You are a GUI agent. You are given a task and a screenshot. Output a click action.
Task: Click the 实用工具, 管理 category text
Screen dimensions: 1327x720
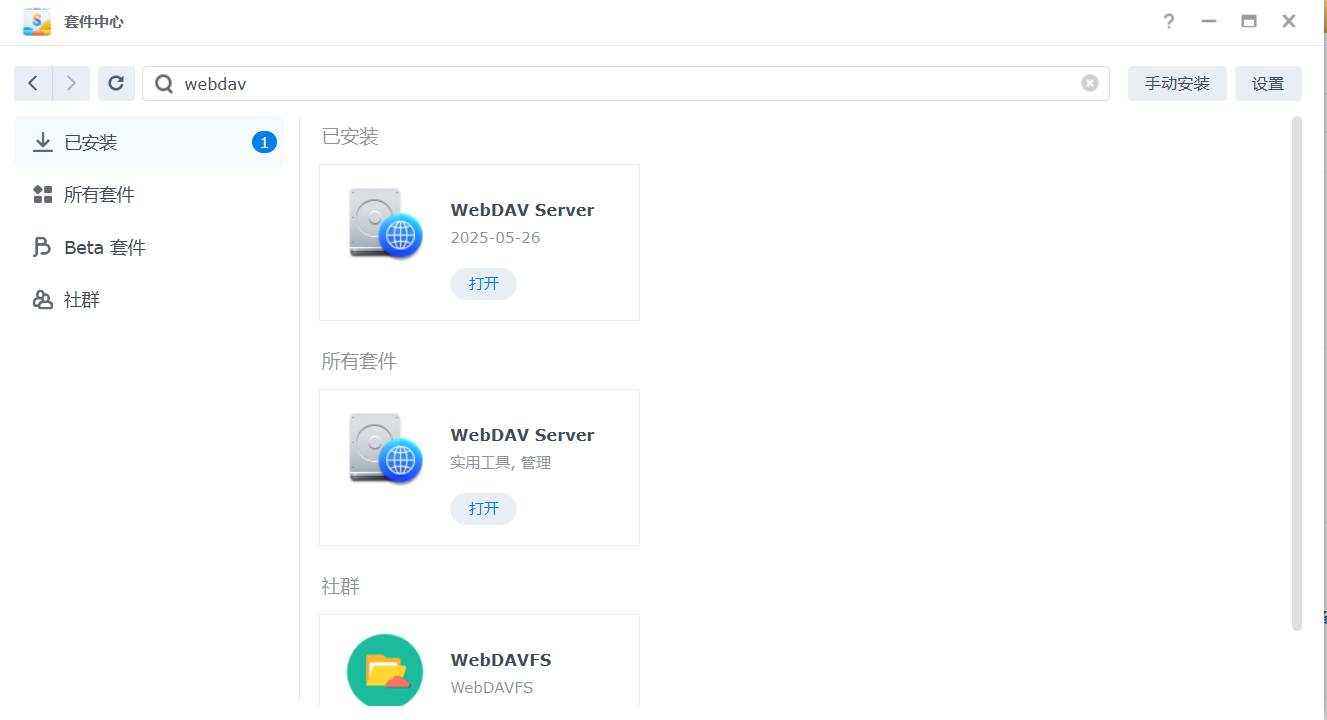(x=501, y=463)
